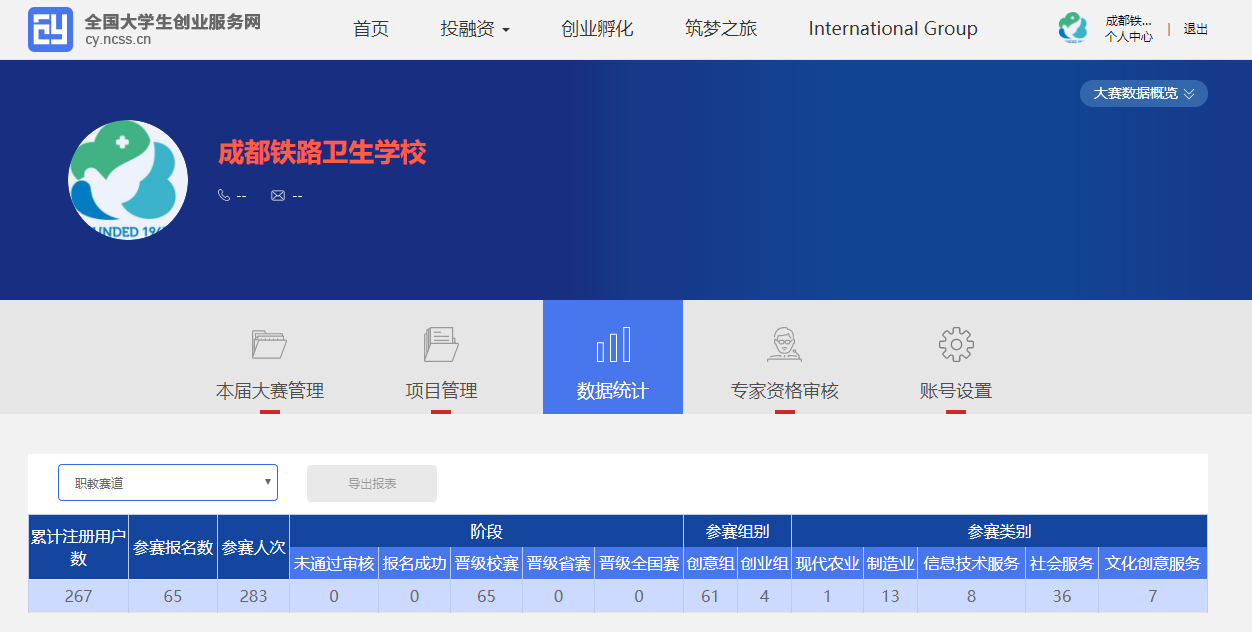Open the 职教赛道 track selector
This screenshot has height=632, width=1252.
168,483
